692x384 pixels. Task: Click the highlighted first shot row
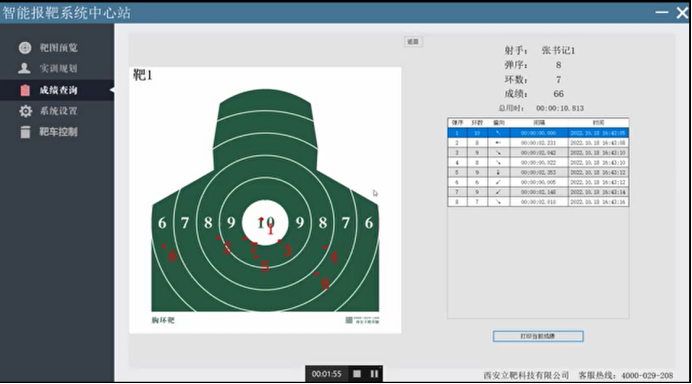(x=538, y=133)
